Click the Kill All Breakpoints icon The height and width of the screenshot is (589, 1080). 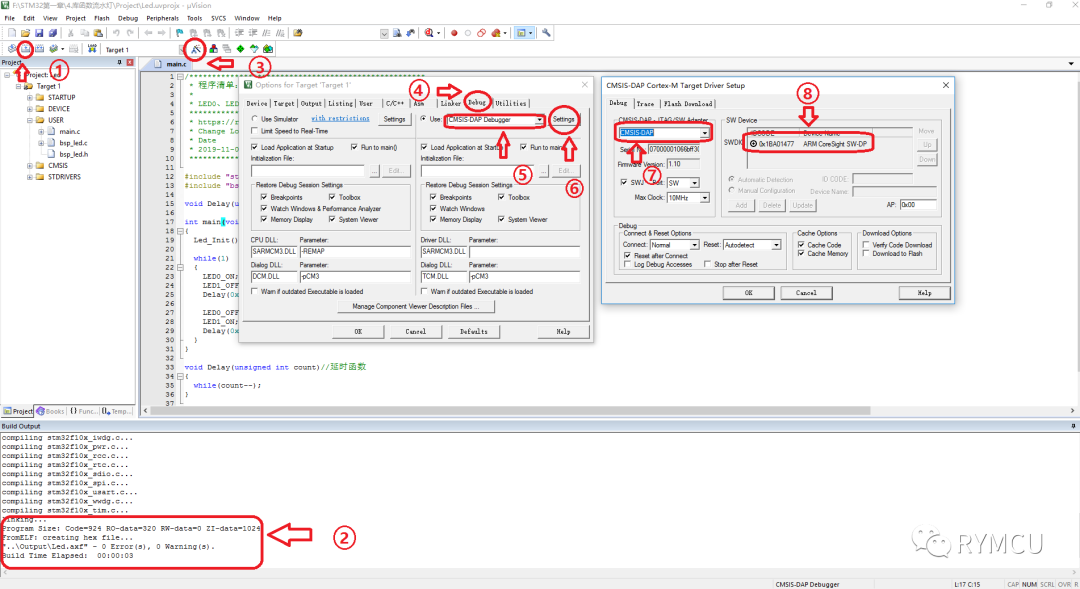tap(495, 33)
